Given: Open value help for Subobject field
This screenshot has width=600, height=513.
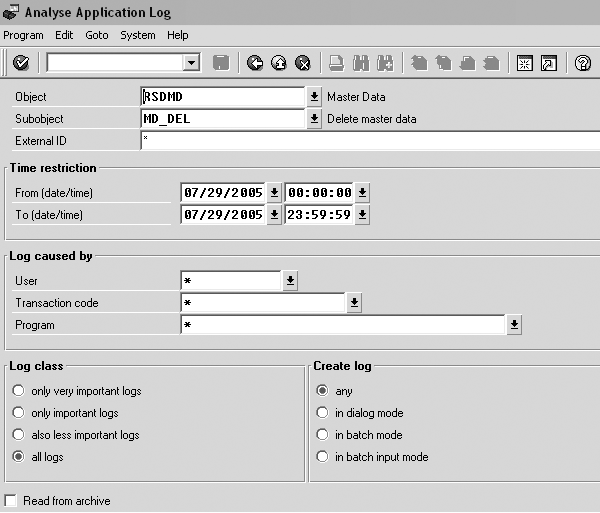Looking at the screenshot, I should [x=314, y=119].
